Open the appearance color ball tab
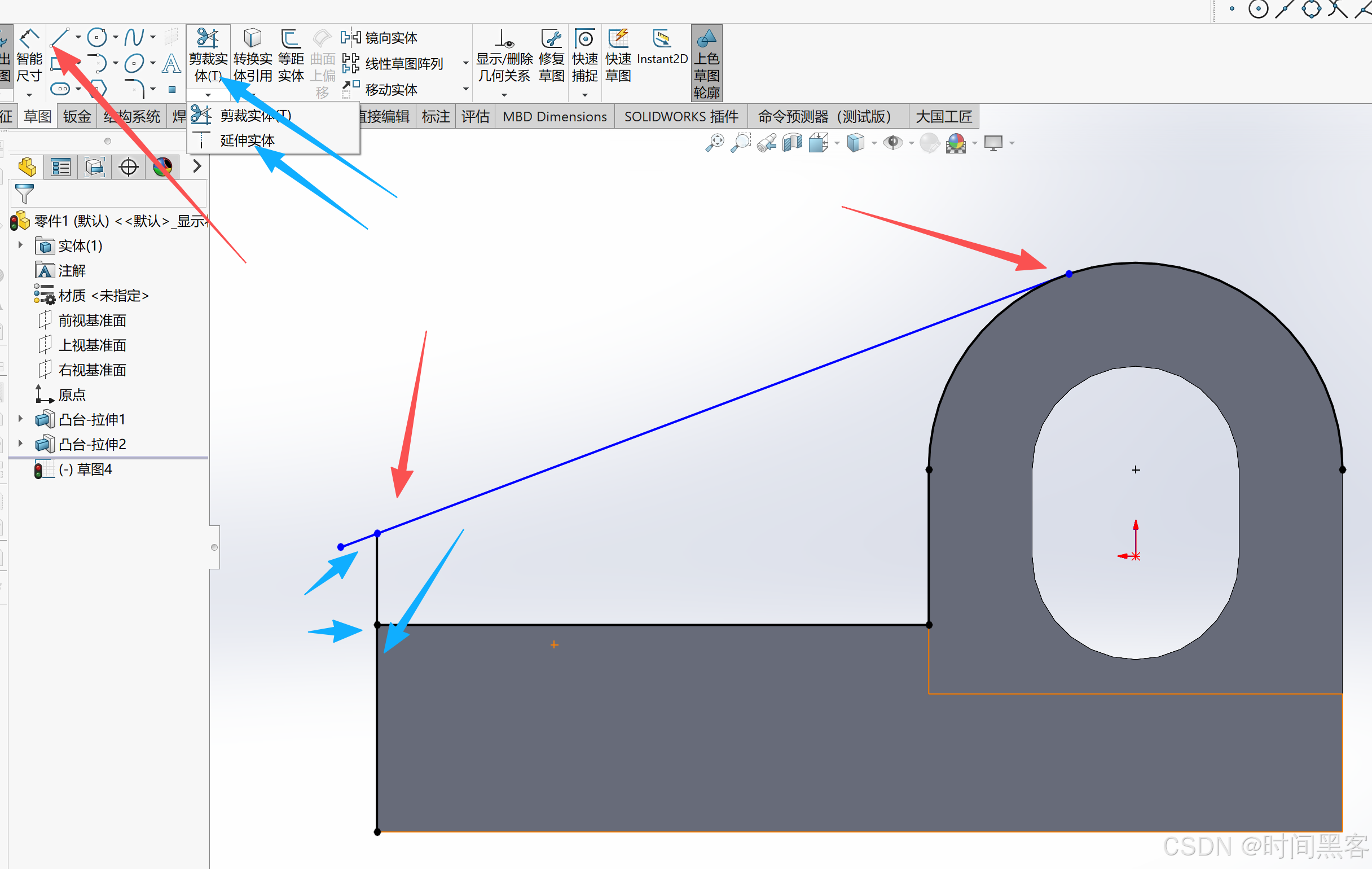 pos(163,167)
